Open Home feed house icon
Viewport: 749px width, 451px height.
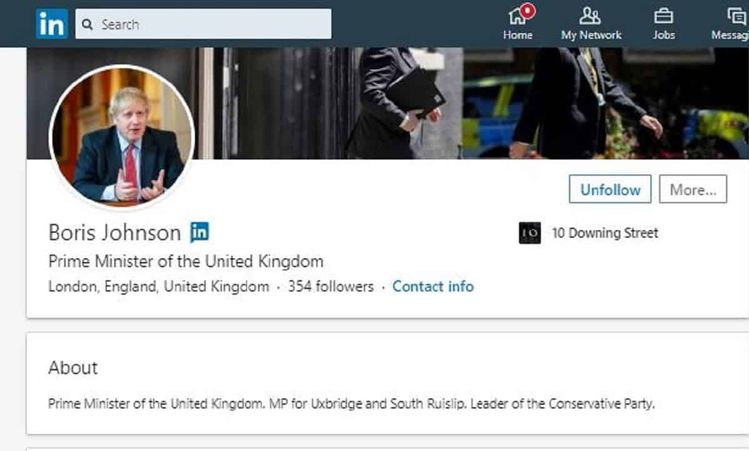pos(516,16)
